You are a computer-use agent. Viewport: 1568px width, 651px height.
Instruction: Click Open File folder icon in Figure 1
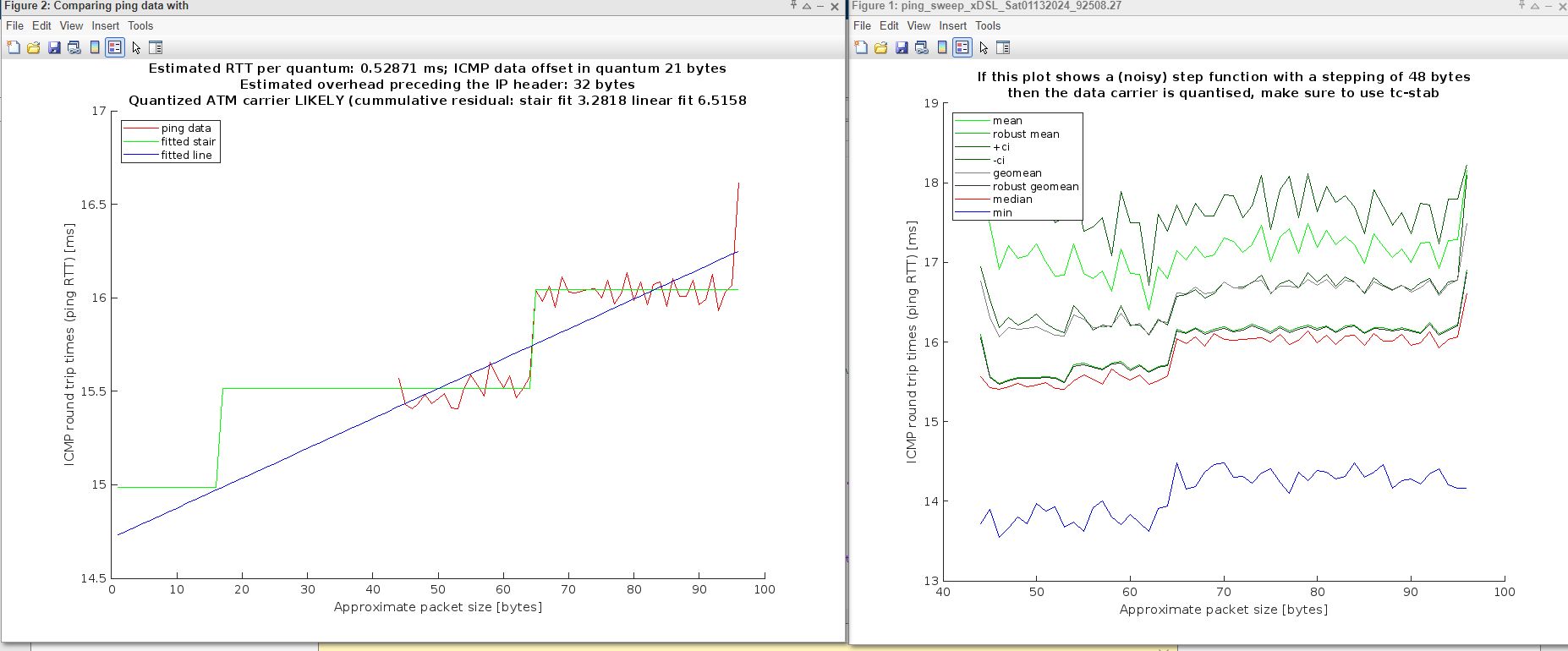tap(881, 47)
